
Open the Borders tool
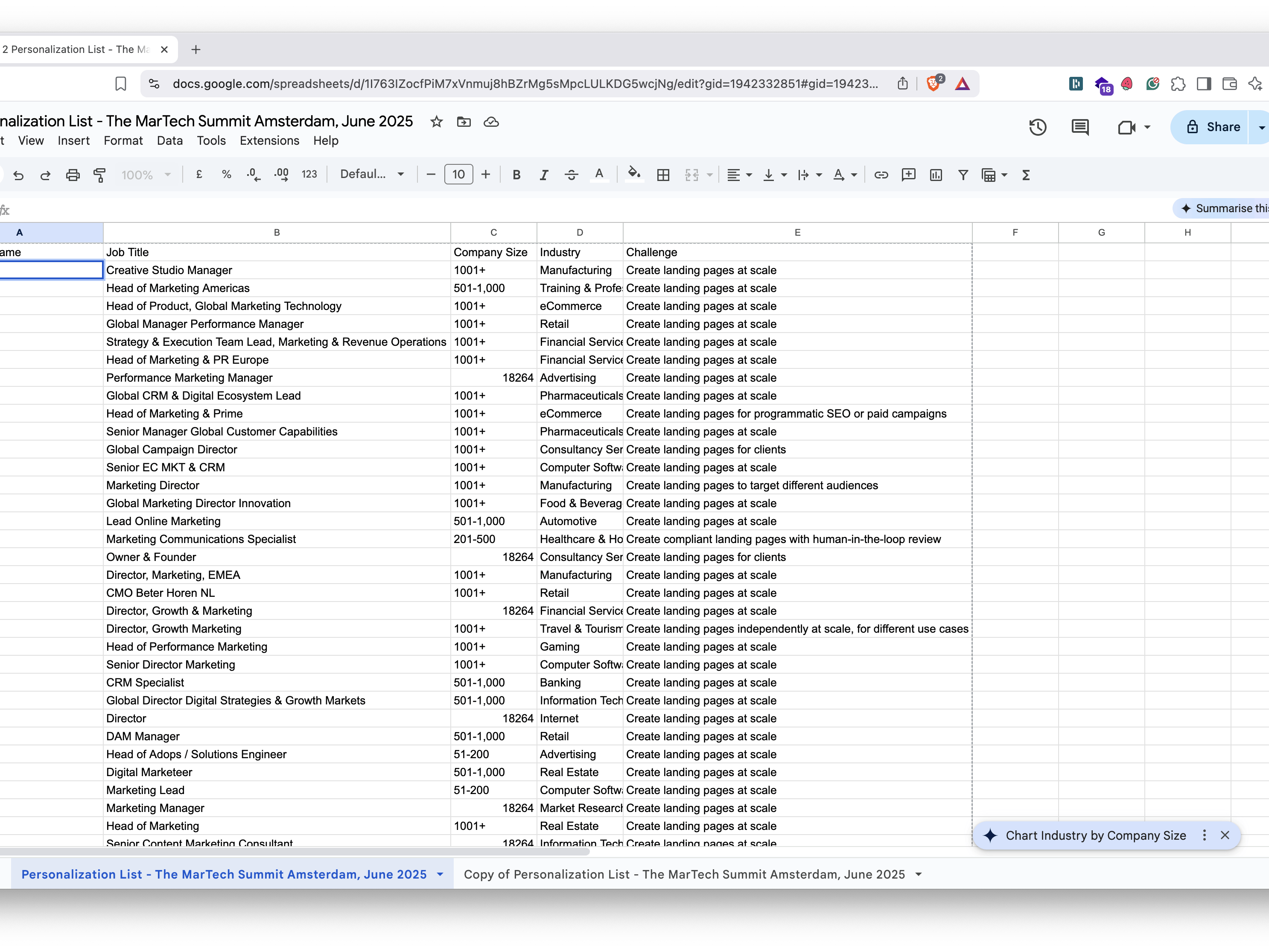663,175
